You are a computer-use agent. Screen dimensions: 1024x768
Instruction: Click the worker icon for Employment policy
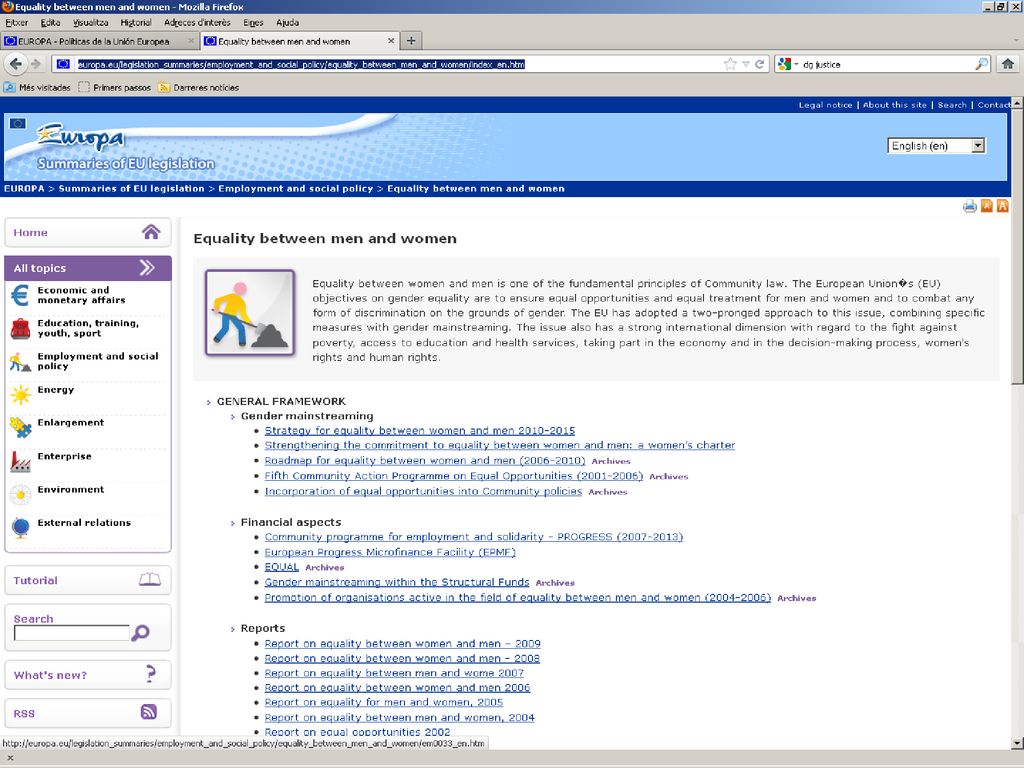[20, 362]
